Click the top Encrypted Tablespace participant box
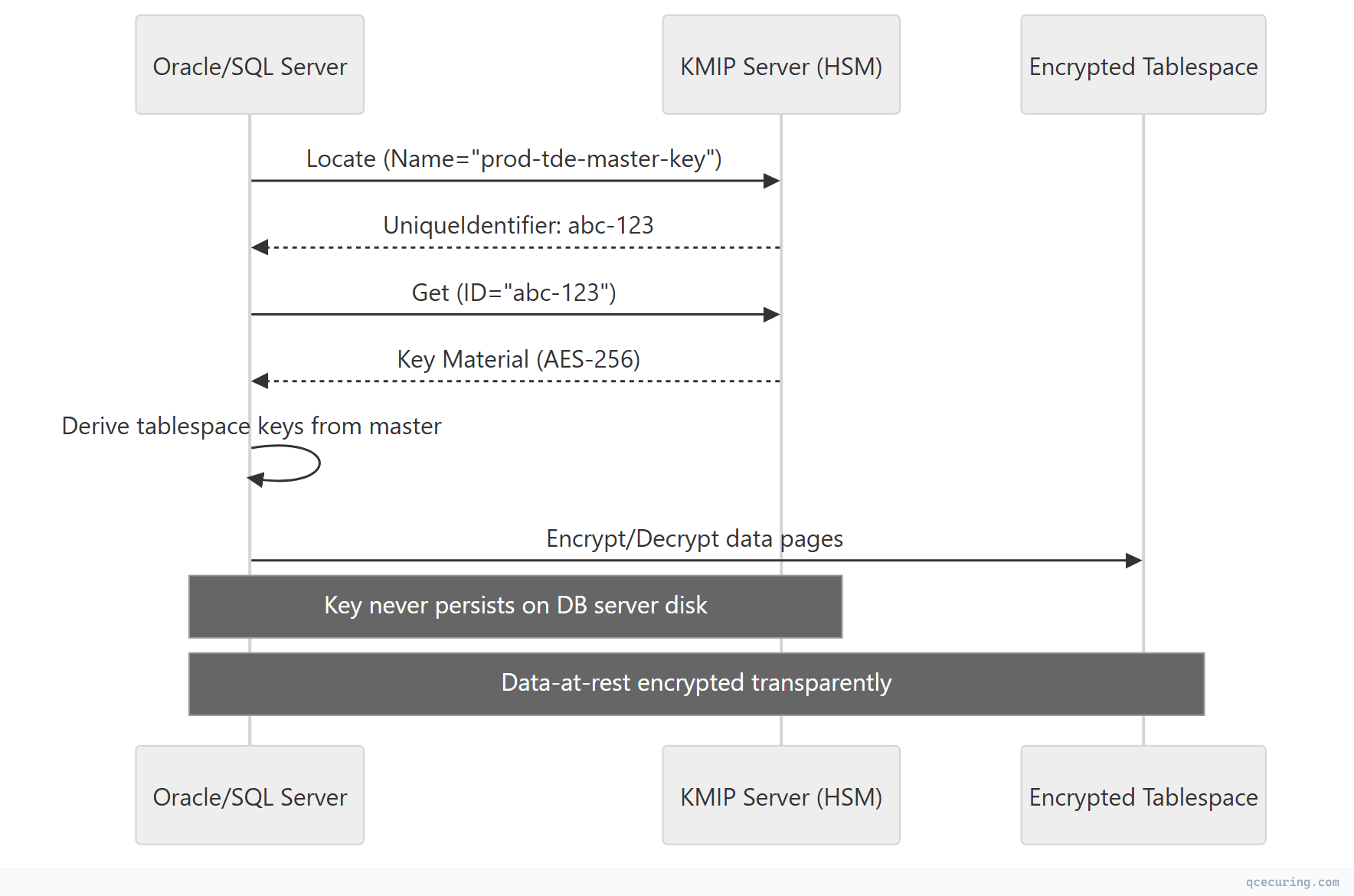This screenshot has width=1354, height=896. 1143,65
